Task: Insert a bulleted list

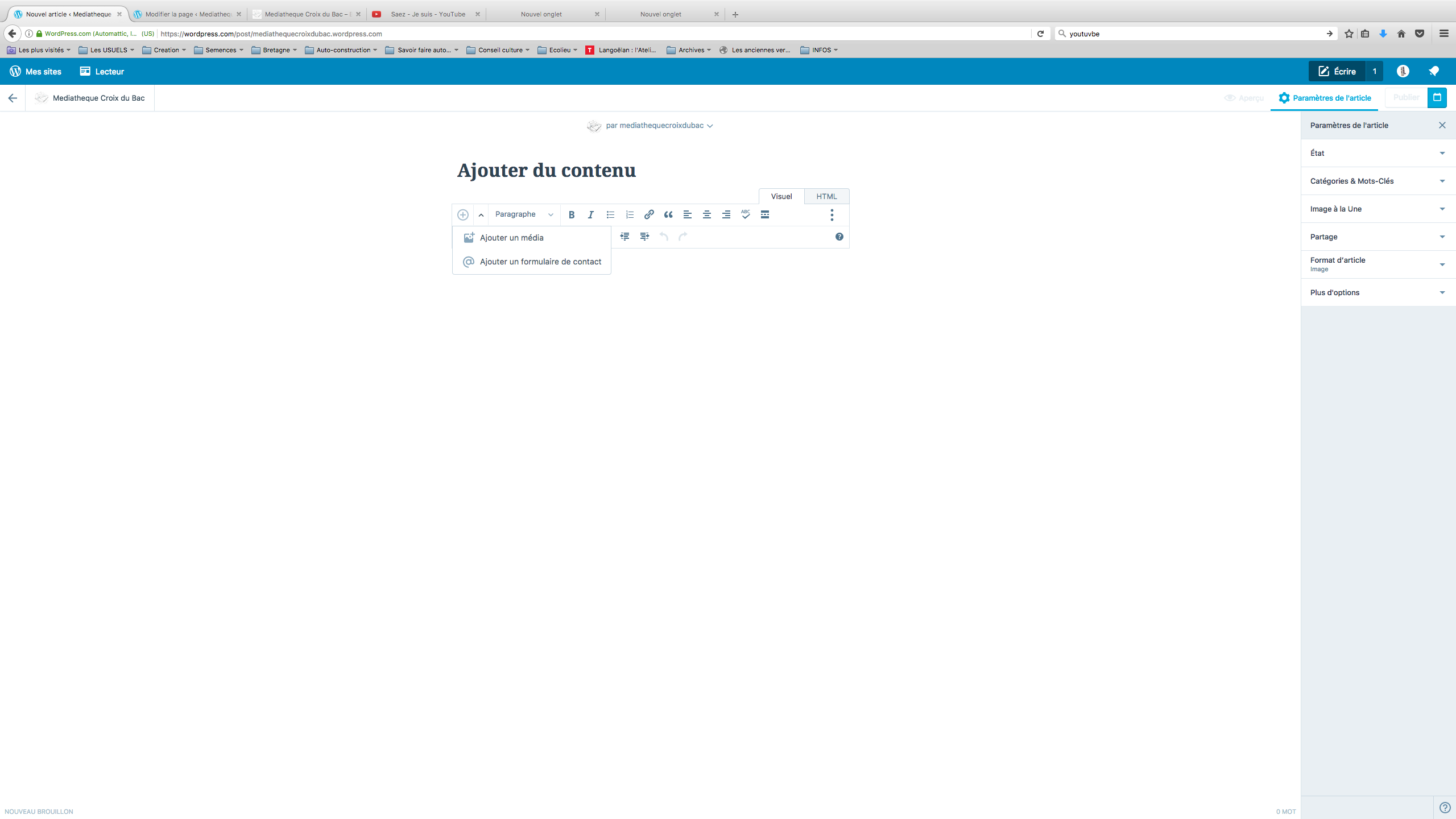Action: coord(610,214)
